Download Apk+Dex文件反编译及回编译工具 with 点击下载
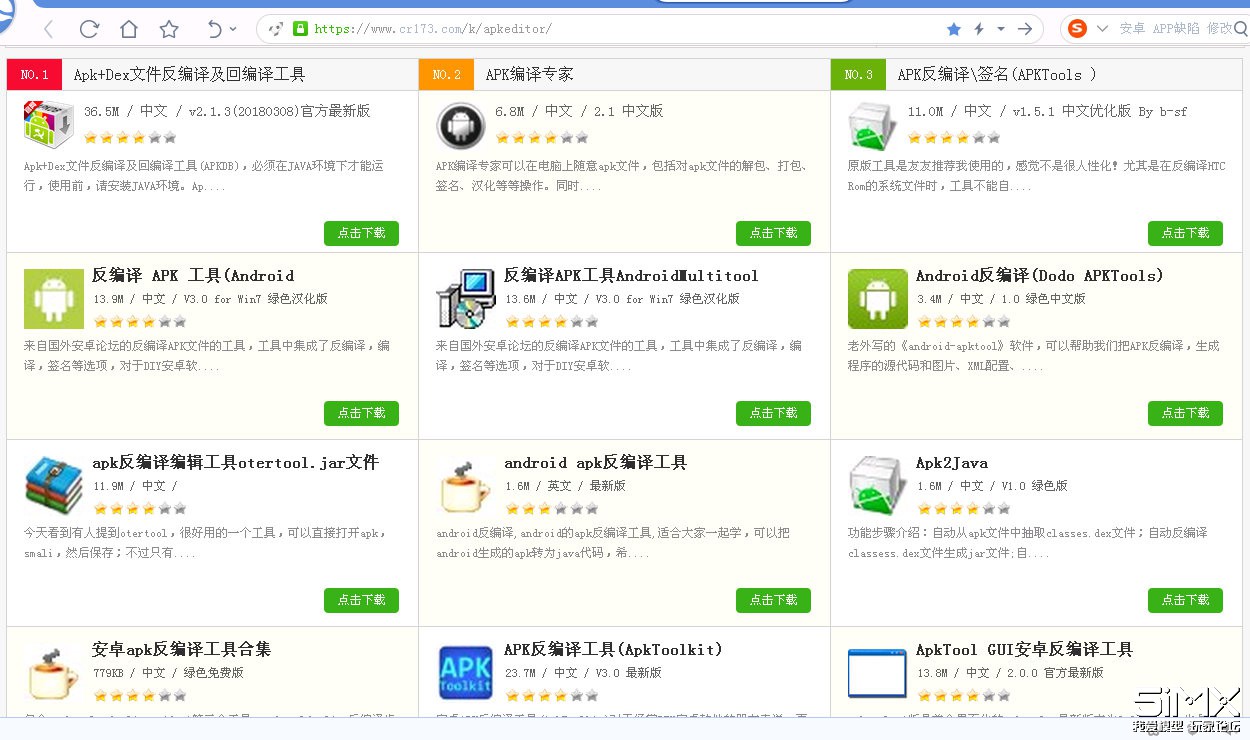This screenshot has width=1250, height=740. [x=361, y=233]
